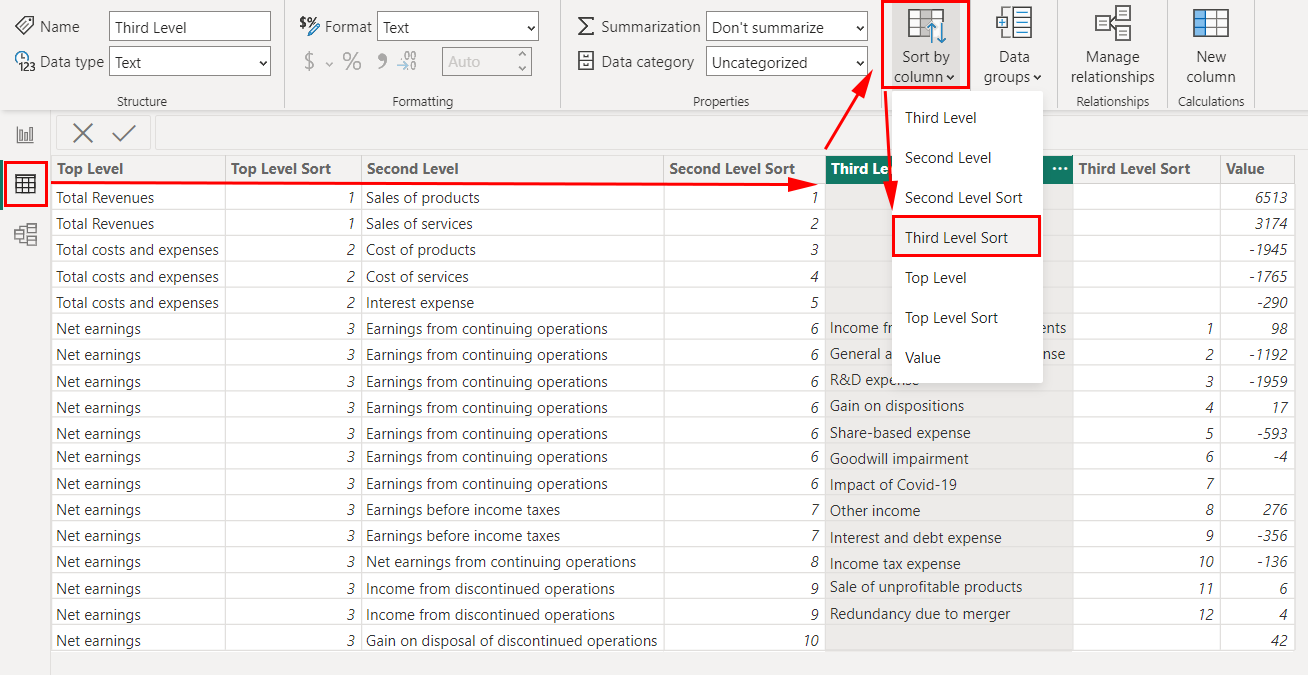Viewport: 1308px width, 675px height.
Task: Click the Second Level column header
Action: click(x=412, y=169)
